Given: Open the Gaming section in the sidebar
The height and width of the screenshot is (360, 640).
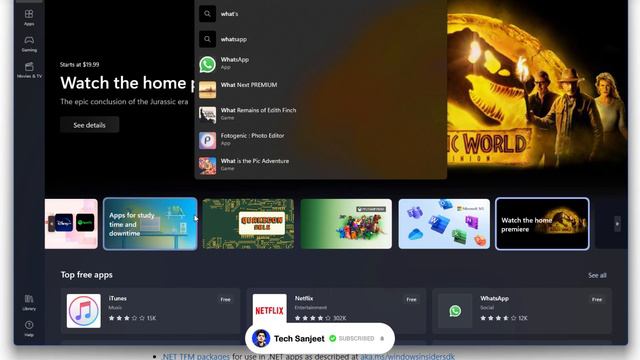Looking at the screenshot, I should point(29,44).
